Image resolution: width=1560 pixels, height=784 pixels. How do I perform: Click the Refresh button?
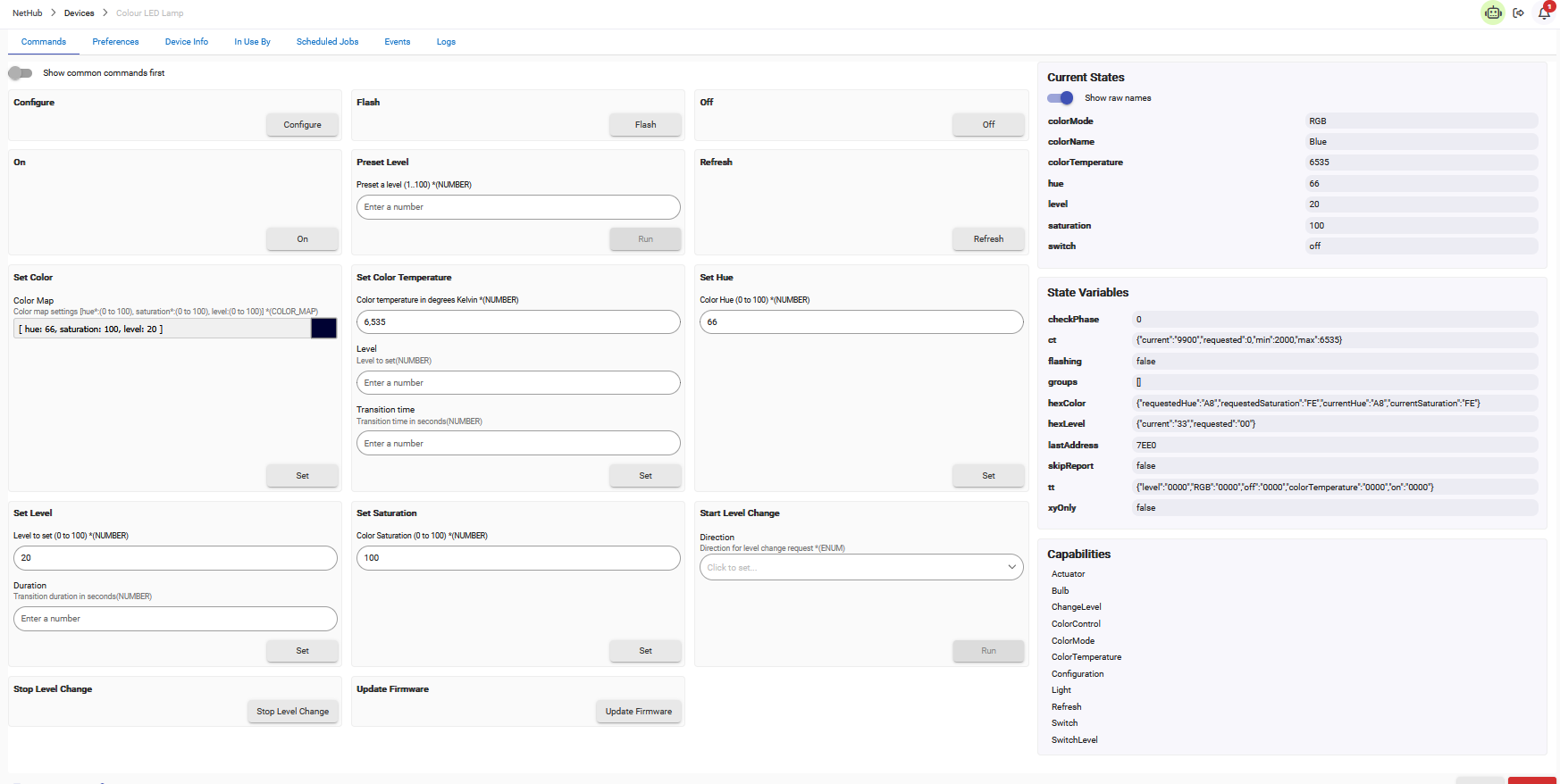click(x=988, y=239)
